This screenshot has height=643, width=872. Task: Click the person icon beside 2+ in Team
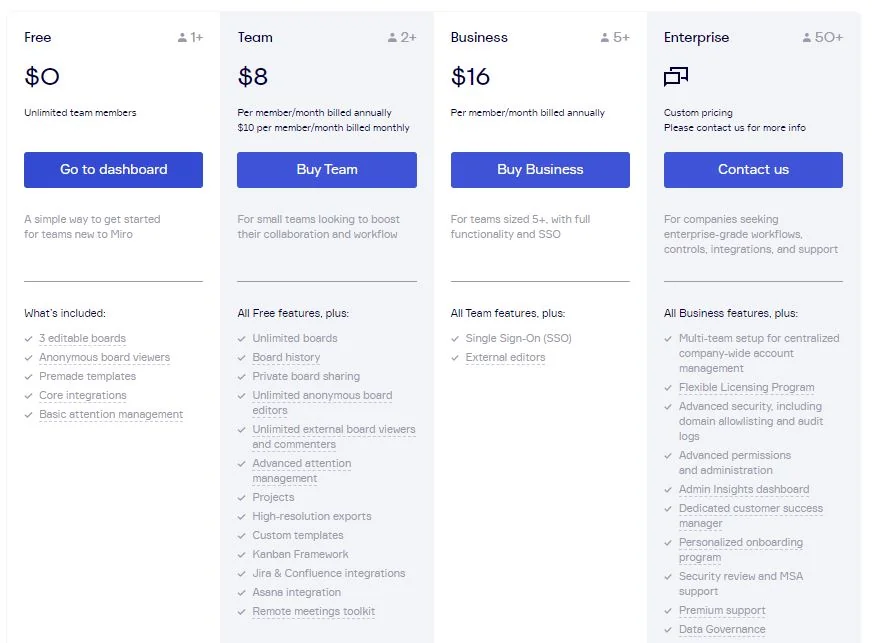click(x=392, y=38)
